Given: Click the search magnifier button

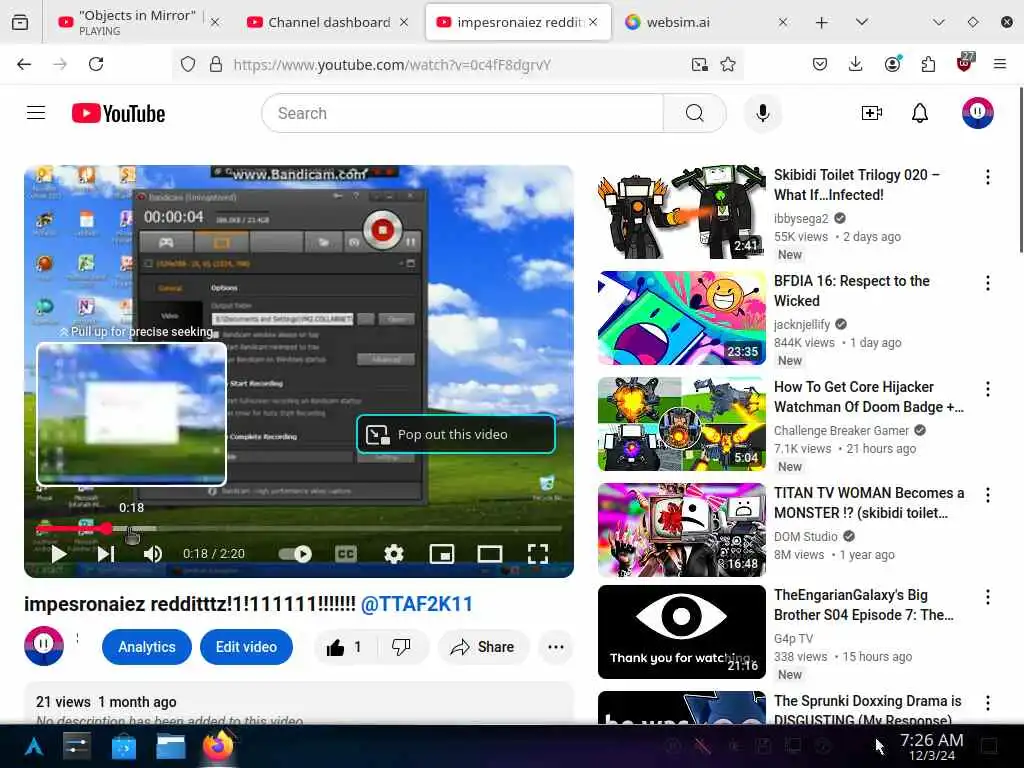Looking at the screenshot, I should (694, 113).
